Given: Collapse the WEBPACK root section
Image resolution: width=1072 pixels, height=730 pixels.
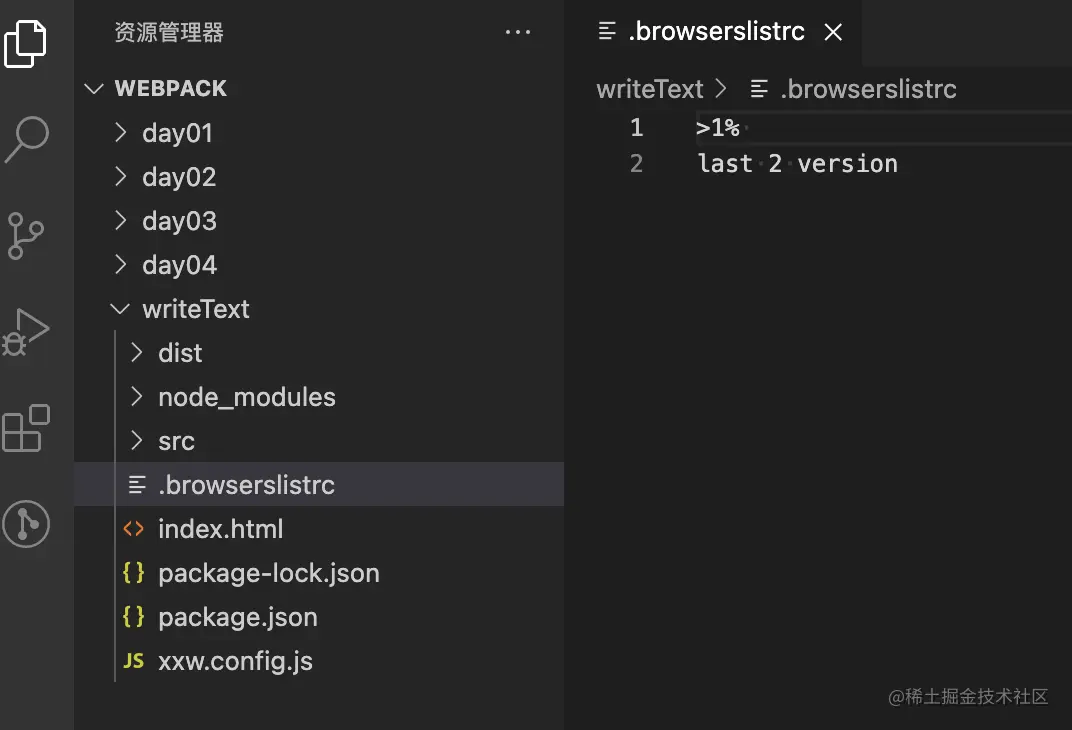Looking at the screenshot, I should (x=171, y=89).
